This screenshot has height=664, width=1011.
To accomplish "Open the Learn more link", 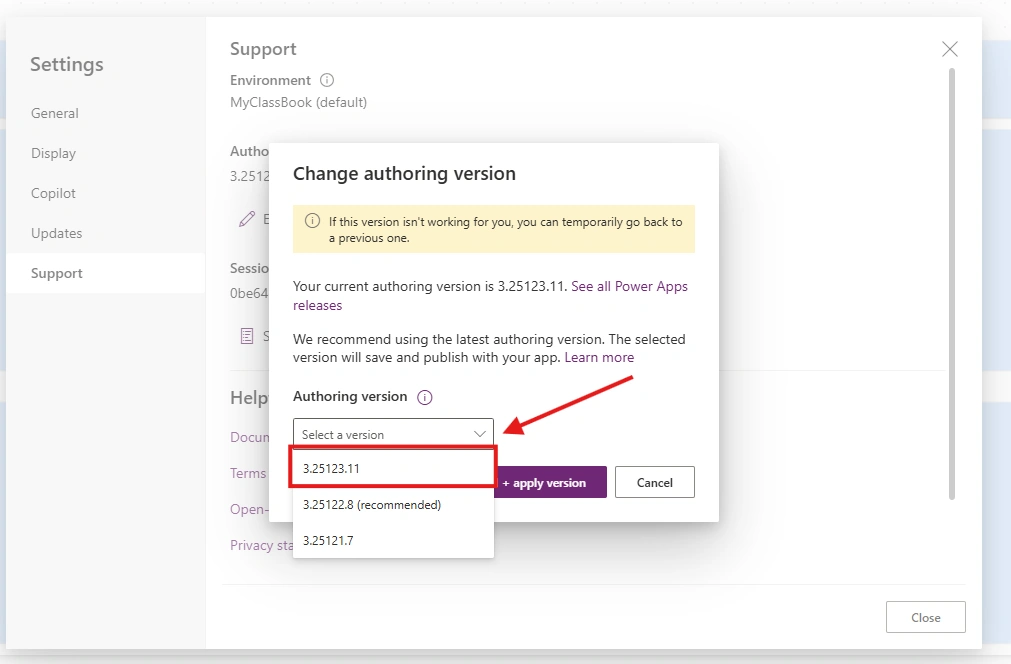I will pos(599,357).
